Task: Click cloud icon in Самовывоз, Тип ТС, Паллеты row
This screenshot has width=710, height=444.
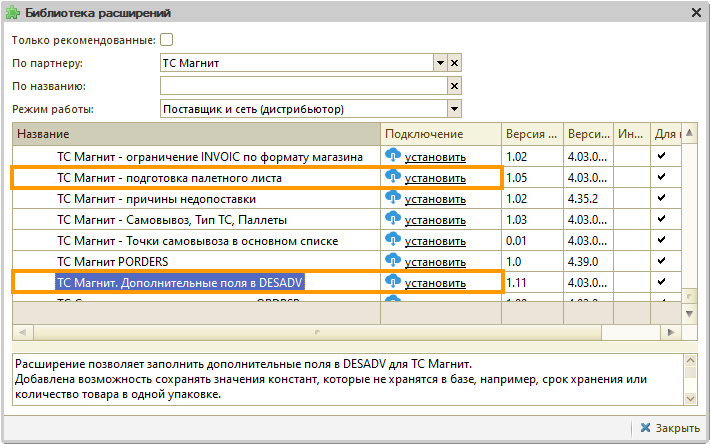Action: click(393, 218)
